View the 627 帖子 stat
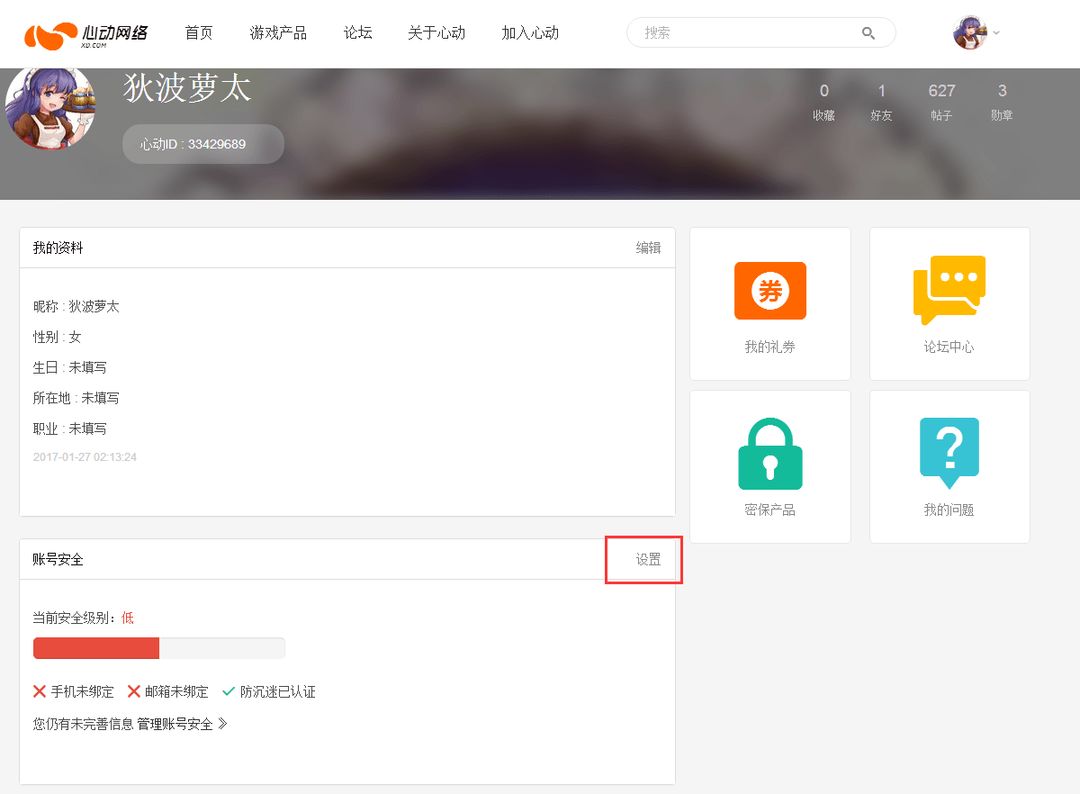The height and width of the screenshot is (794, 1080). click(x=942, y=102)
